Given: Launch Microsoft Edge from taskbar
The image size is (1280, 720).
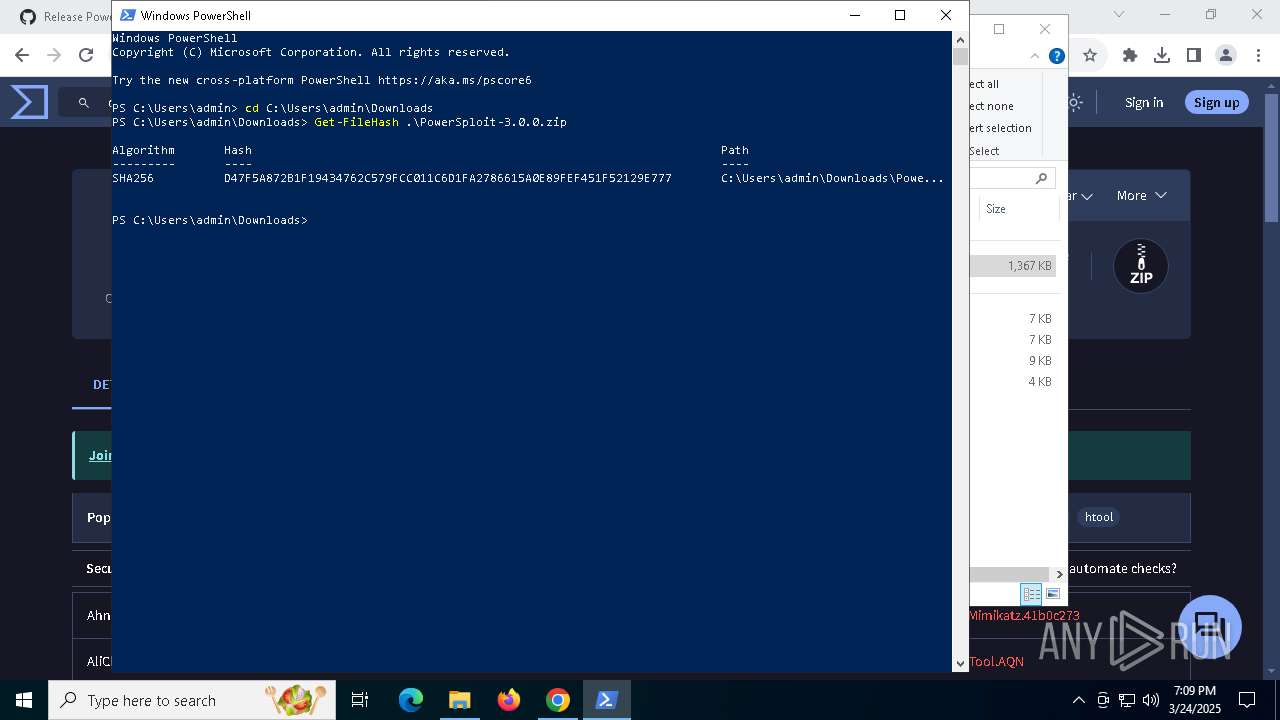Looking at the screenshot, I should click(x=411, y=700).
